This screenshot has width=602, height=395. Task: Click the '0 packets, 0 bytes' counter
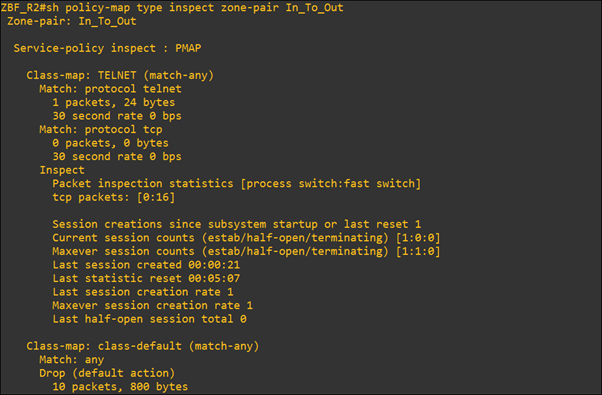click(x=110, y=143)
